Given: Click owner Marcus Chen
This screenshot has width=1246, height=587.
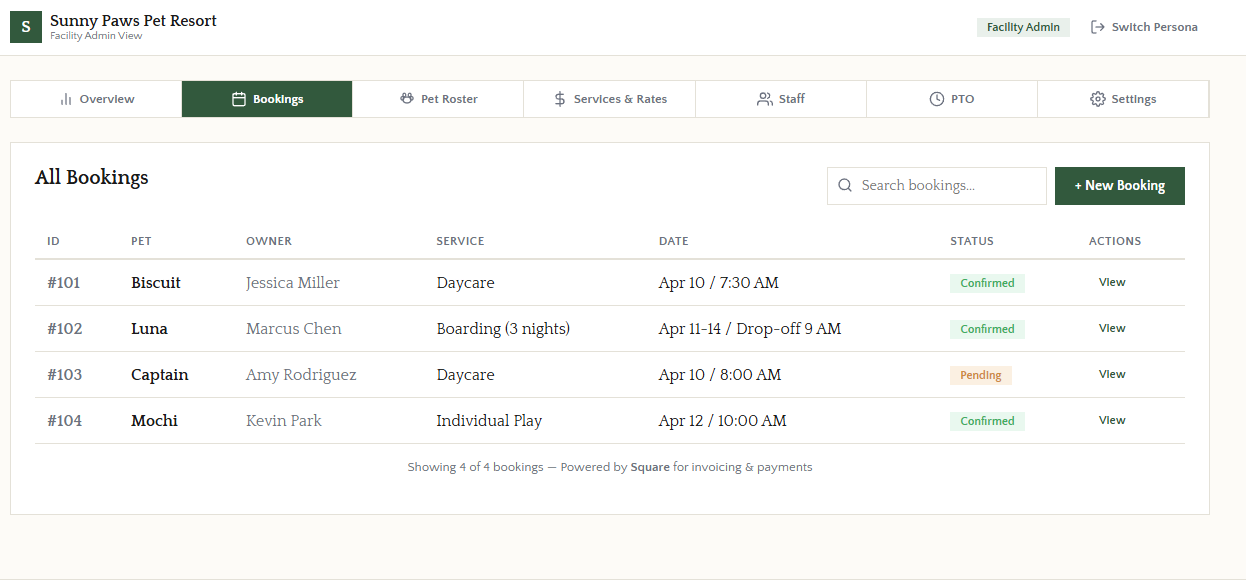Looking at the screenshot, I should pos(294,329).
